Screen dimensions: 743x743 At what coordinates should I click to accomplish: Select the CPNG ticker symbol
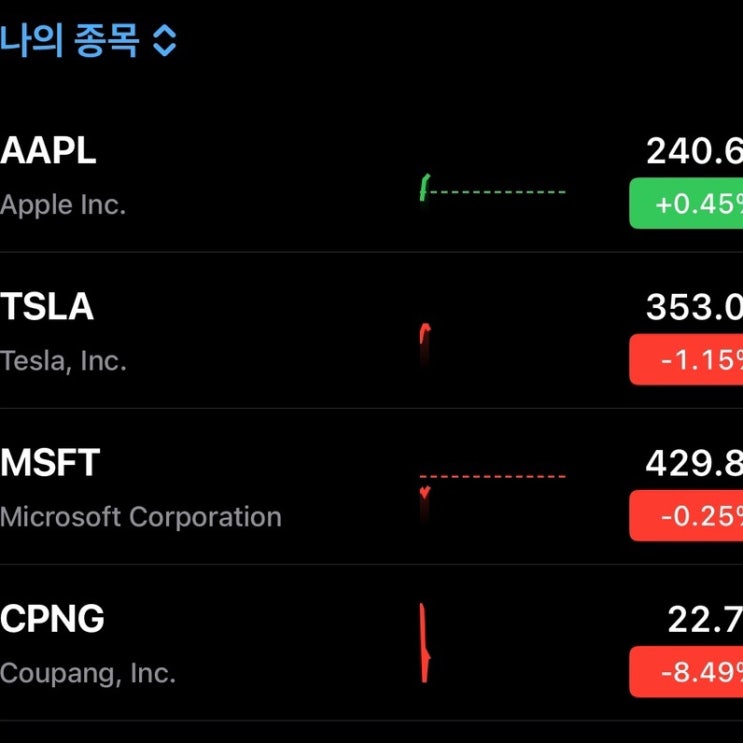click(x=53, y=619)
